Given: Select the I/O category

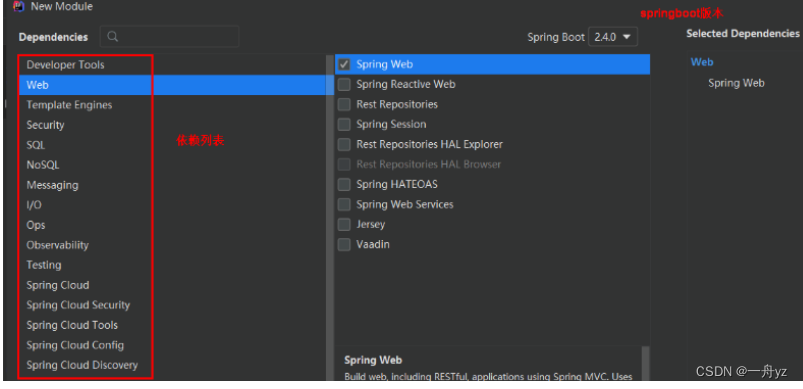Looking at the screenshot, I should [34, 205].
